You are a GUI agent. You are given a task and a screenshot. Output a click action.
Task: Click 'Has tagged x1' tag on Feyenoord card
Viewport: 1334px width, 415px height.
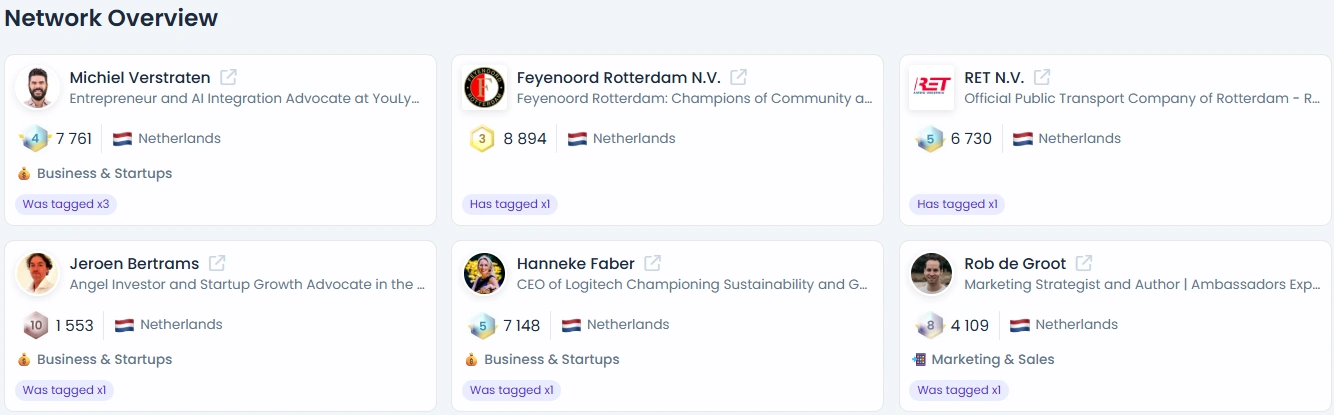tap(510, 204)
